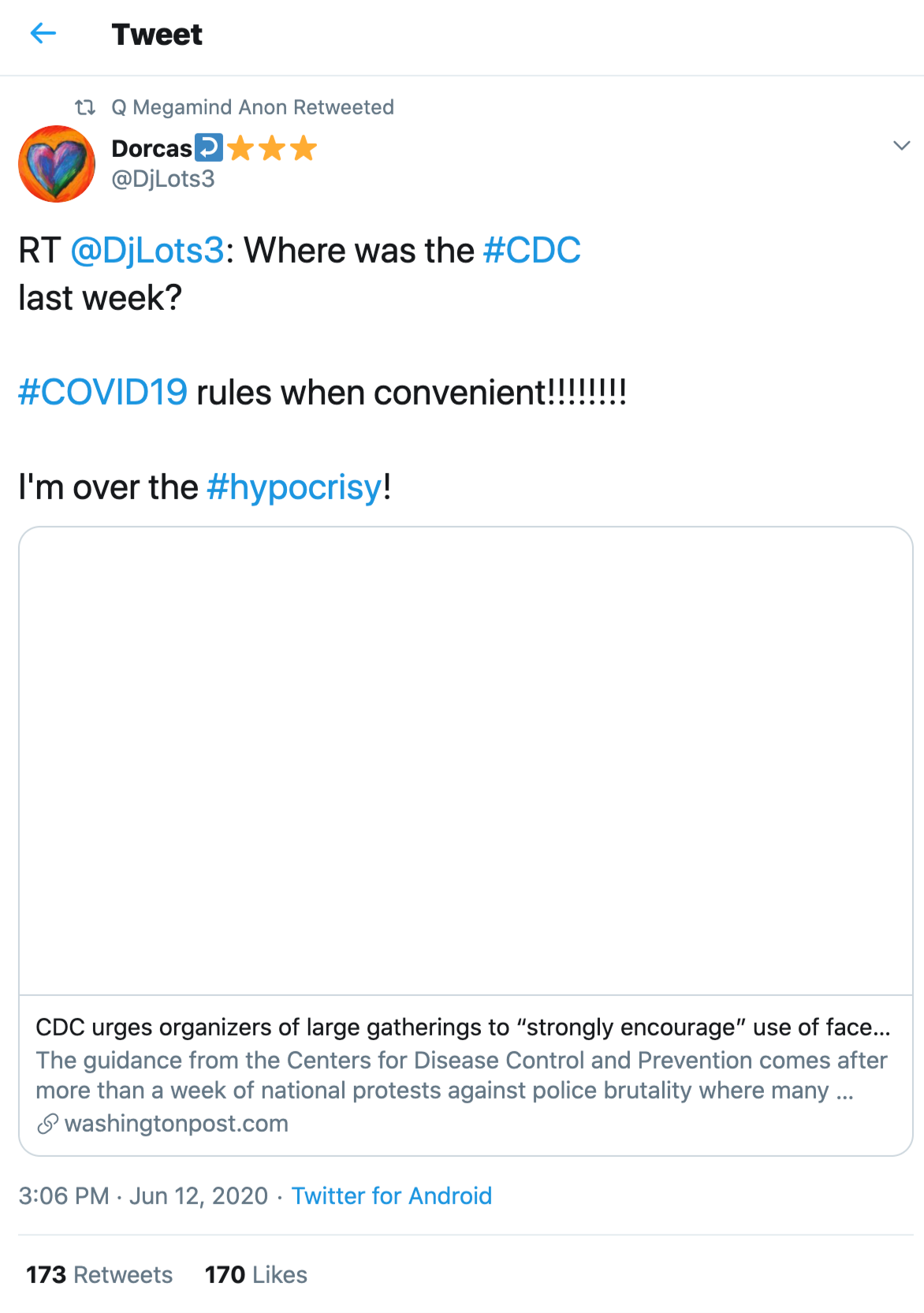Screen dimensions: 924x1313
Task: Click the @DjLots3 handle below the name
Action: (163, 179)
